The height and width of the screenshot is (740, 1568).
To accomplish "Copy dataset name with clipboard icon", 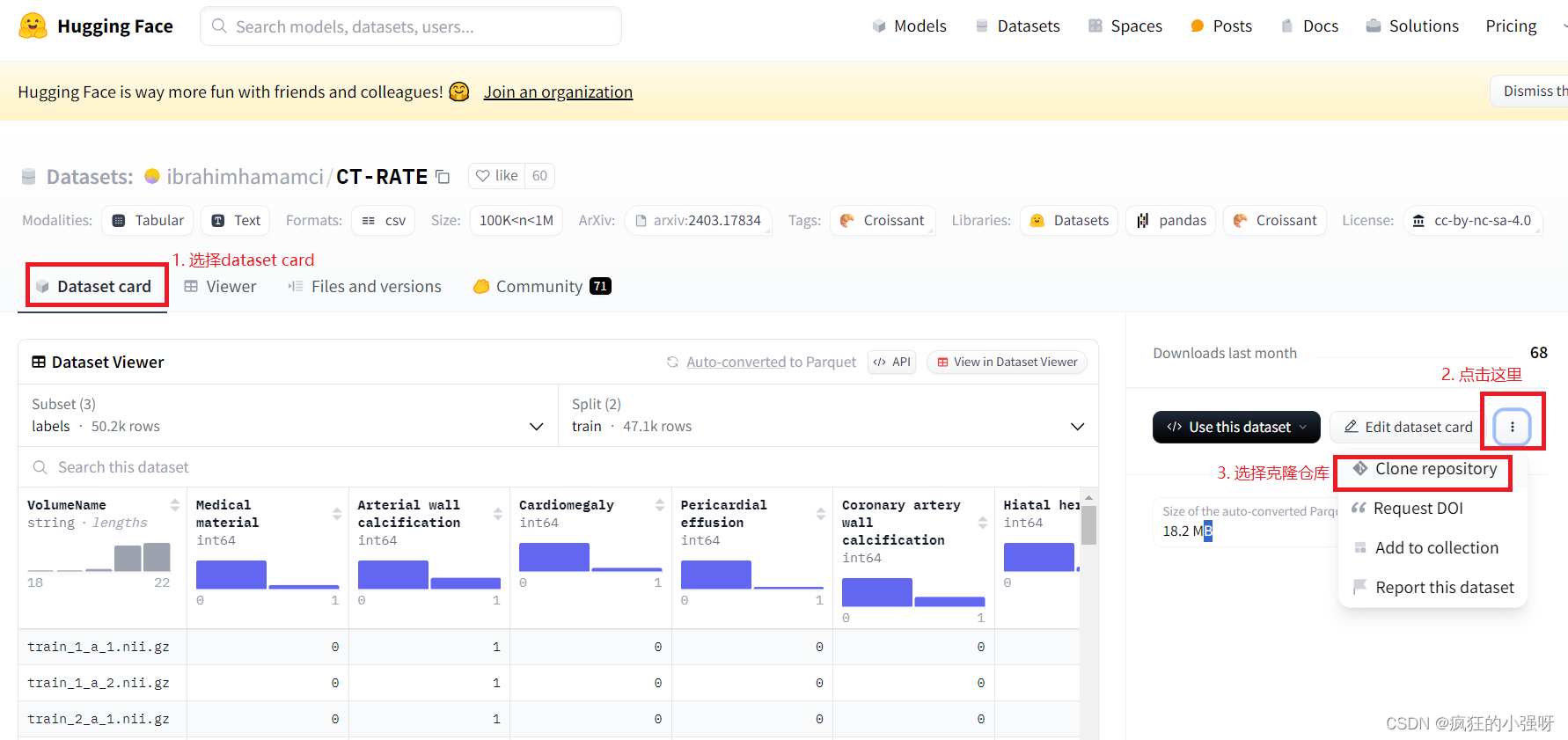I will (443, 177).
